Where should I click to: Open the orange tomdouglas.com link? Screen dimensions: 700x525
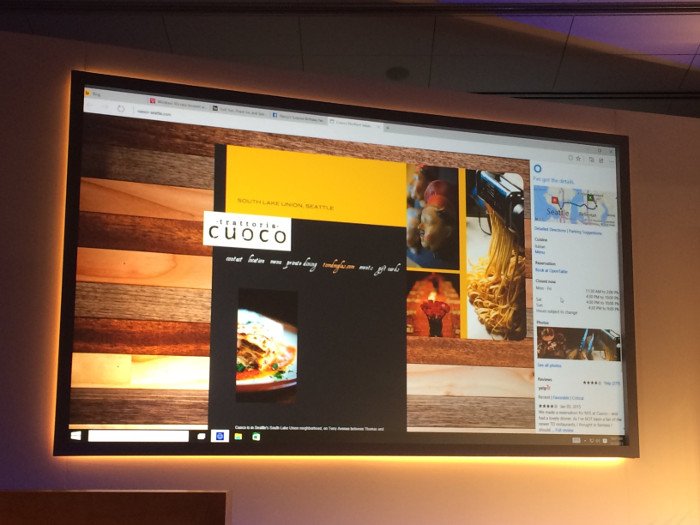pos(338,267)
